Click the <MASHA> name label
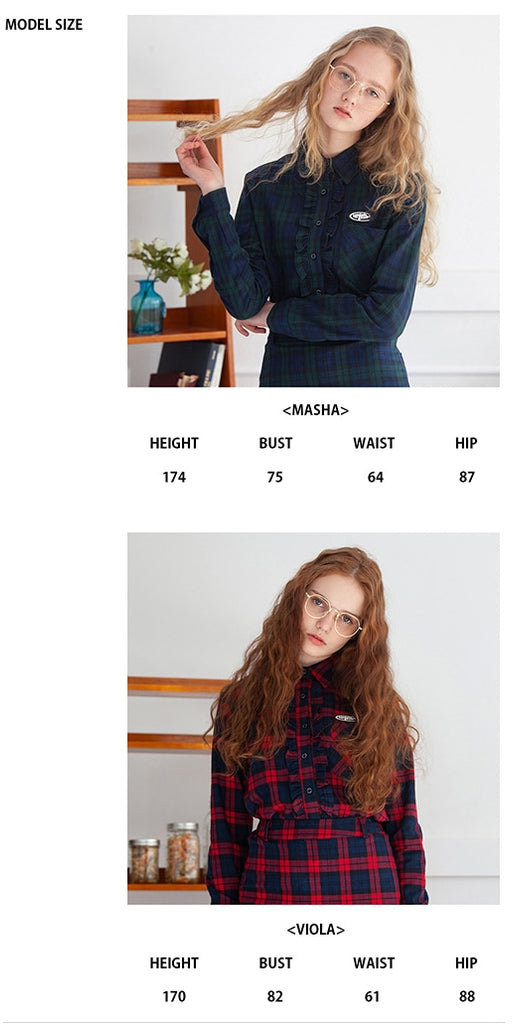This screenshot has width=512, height=1024. [315, 410]
